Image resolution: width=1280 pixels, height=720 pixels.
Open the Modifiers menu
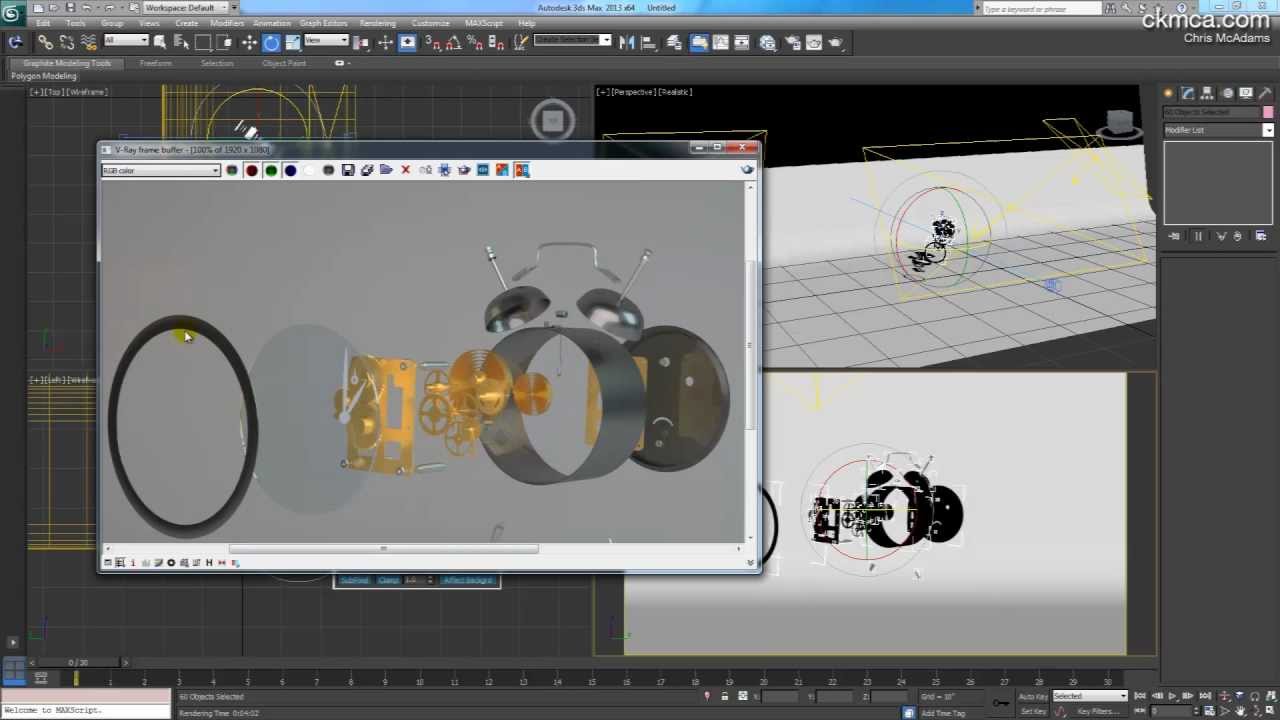pyautogui.click(x=227, y=23)
